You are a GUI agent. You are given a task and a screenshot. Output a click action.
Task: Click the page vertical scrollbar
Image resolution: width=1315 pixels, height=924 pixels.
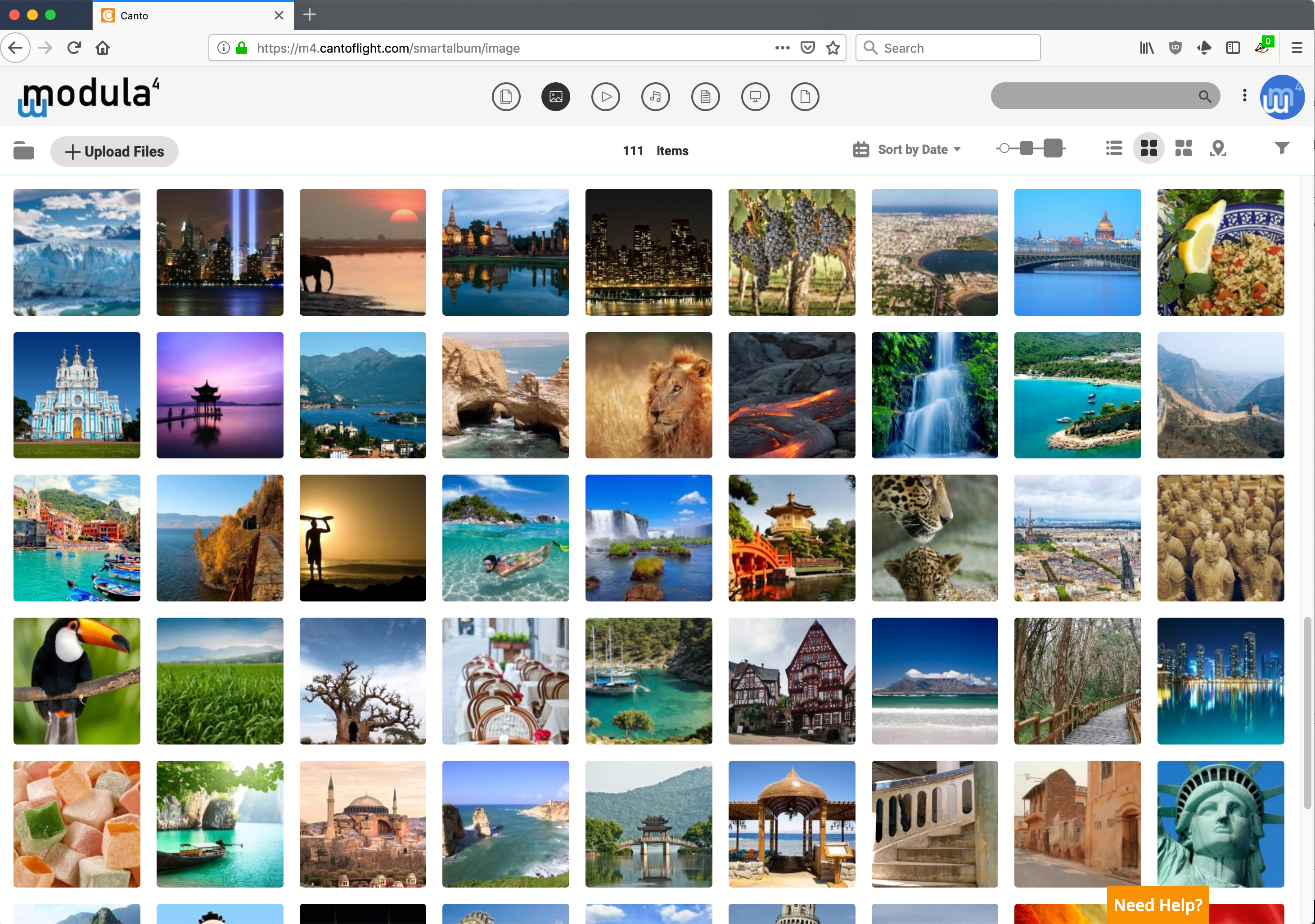click(x=1307, y=713)
